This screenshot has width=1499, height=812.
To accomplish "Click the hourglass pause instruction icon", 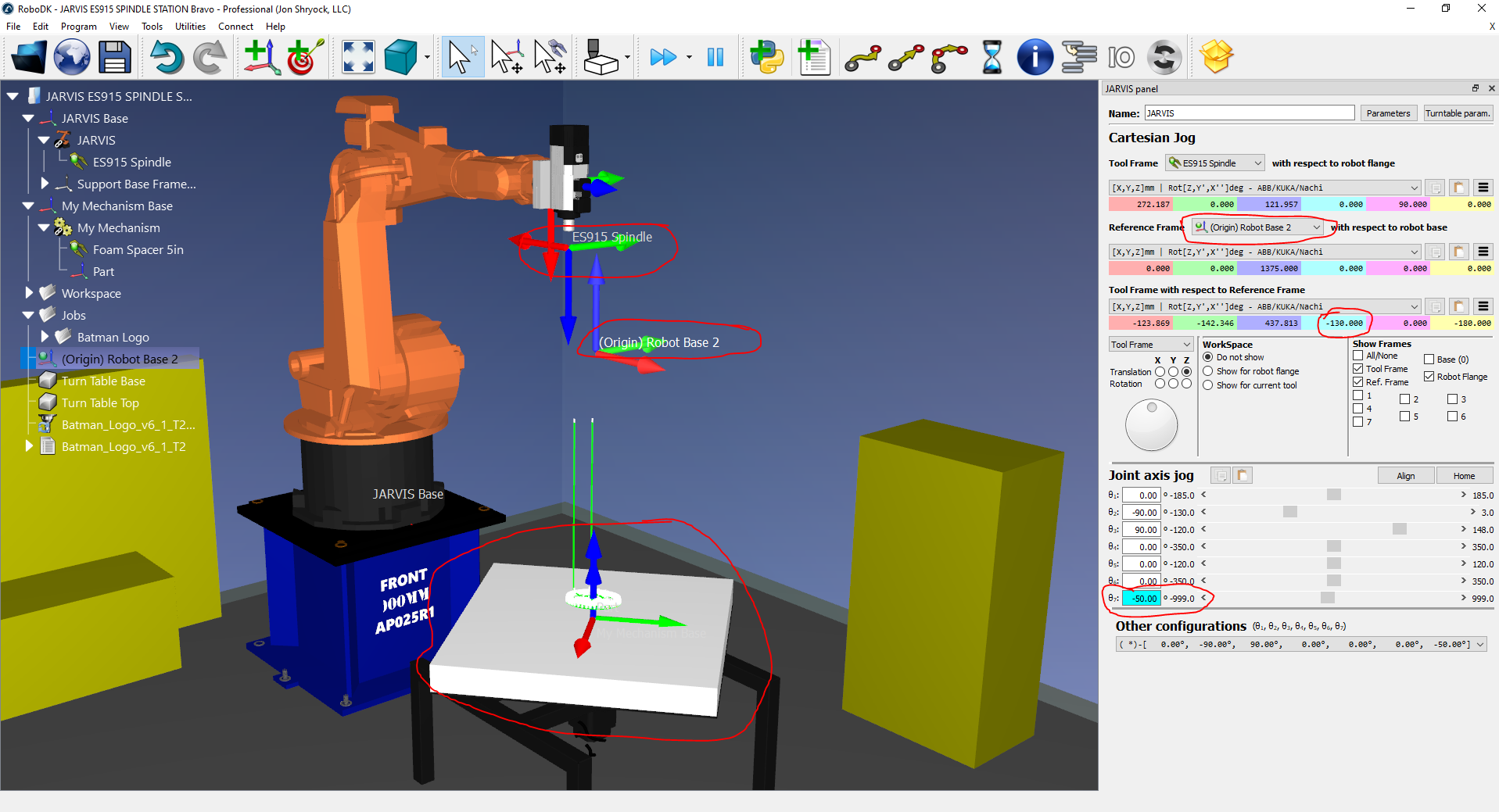I will (992, 58).
